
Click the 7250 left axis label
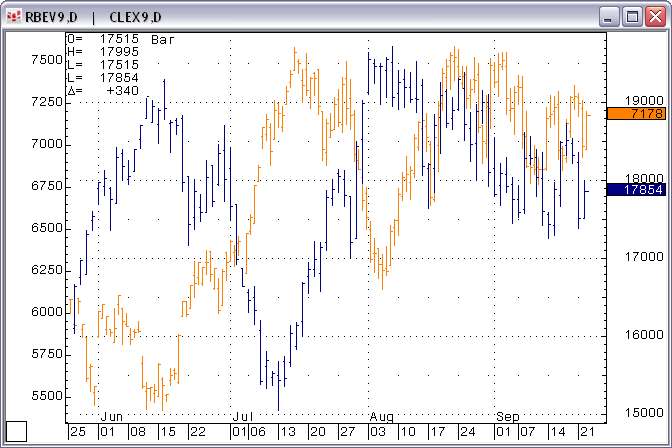(x=47, y=102)
